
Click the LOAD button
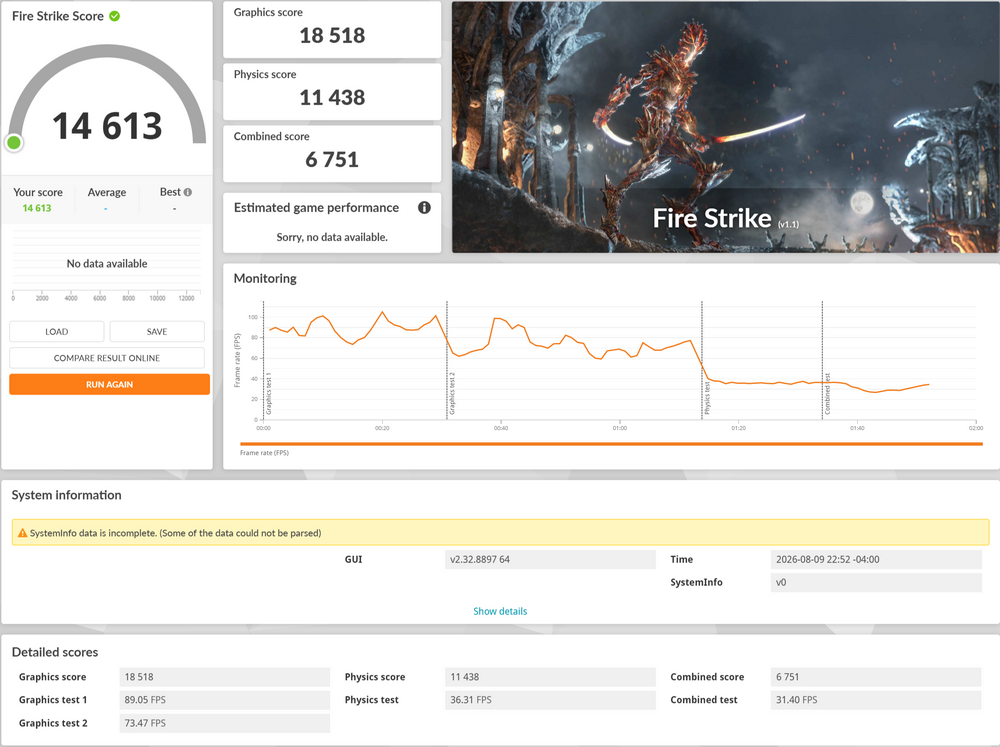(57, 332)
